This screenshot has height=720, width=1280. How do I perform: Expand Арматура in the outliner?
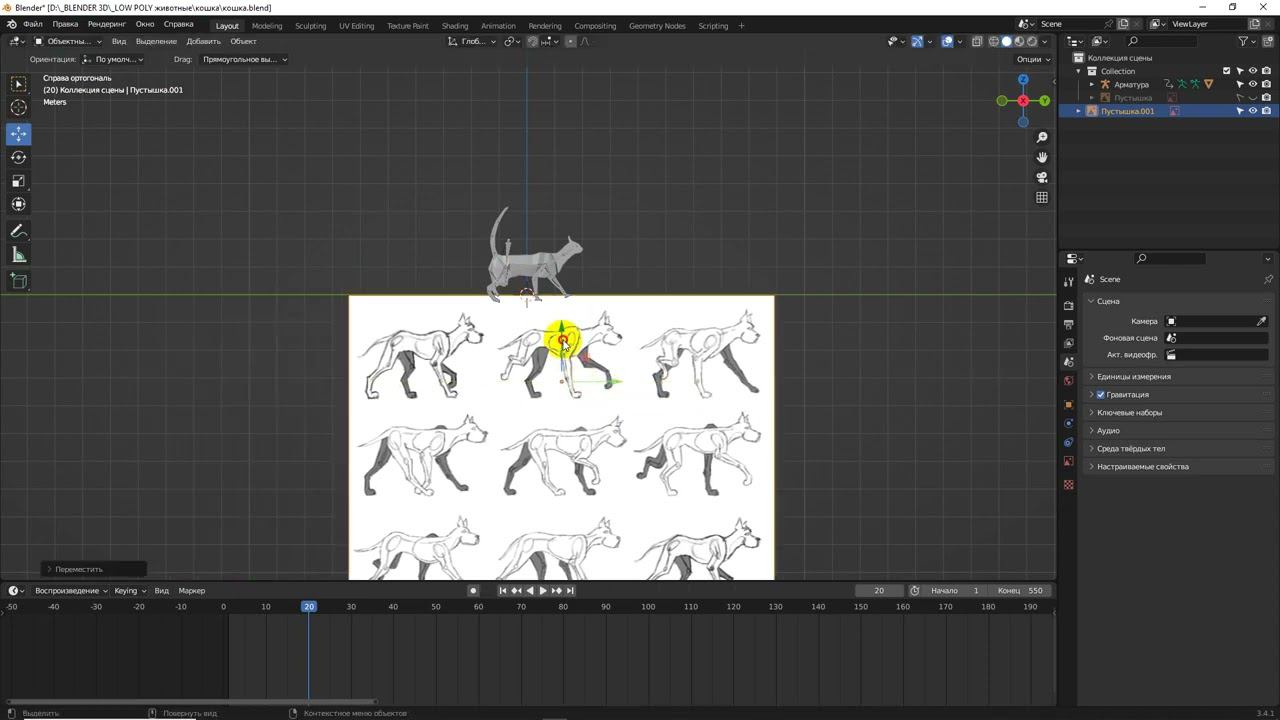(1092, 84)
